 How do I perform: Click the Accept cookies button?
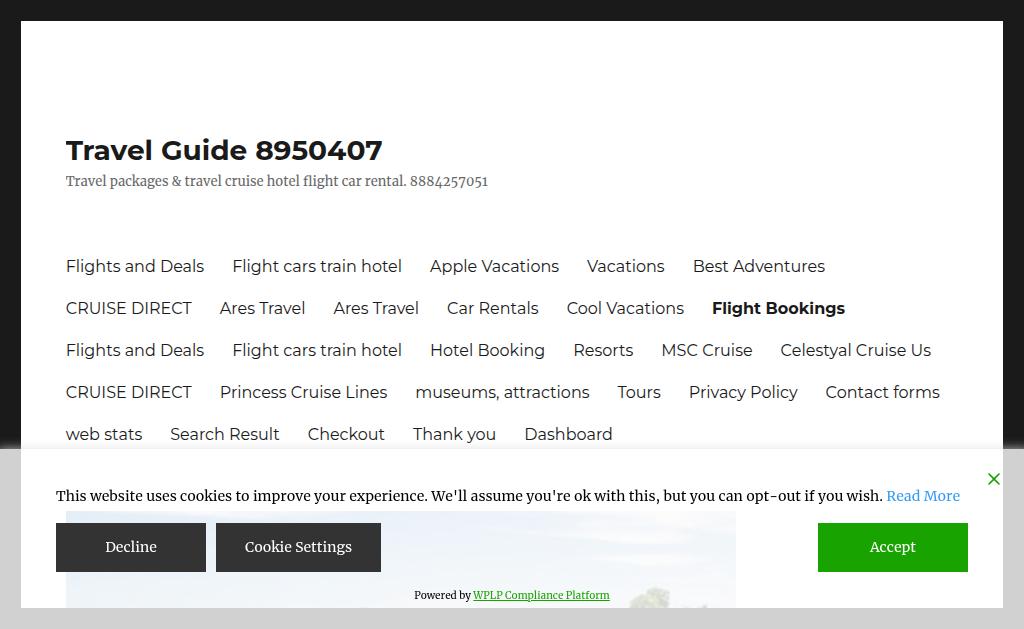click(x=892, y=547)
